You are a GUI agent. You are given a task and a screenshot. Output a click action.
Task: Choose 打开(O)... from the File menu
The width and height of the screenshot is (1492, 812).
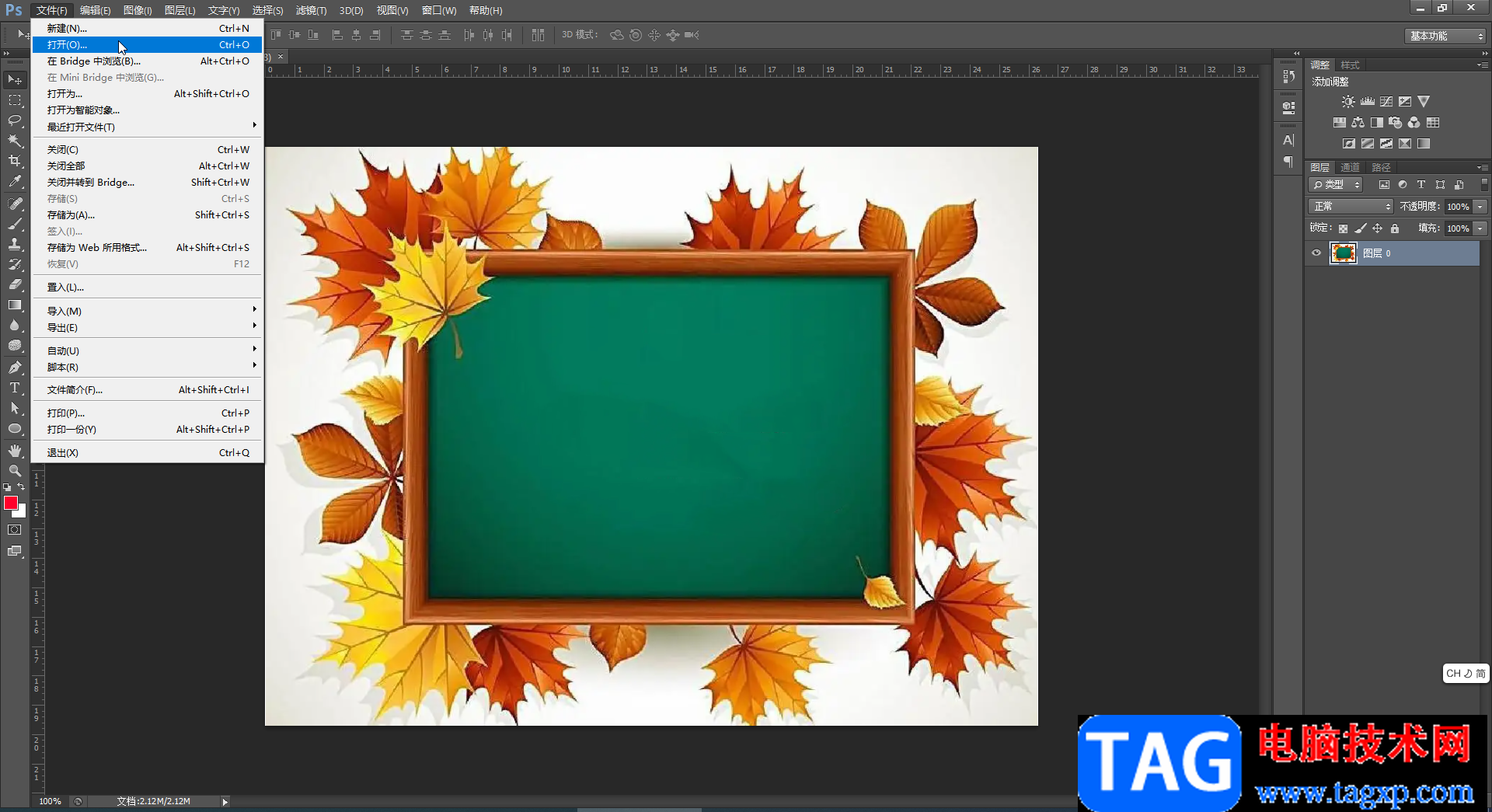tap(148, 44)
